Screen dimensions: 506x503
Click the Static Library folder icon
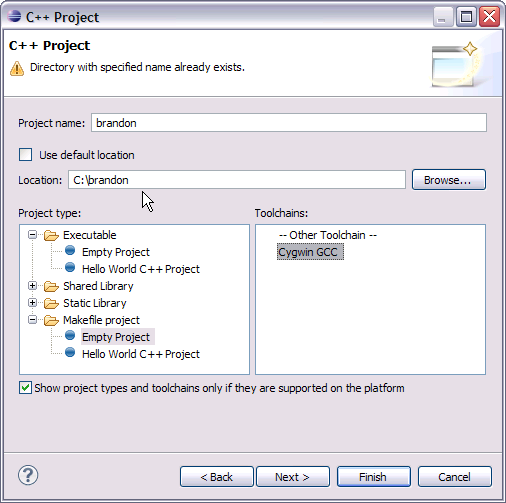tap(51, 303)
